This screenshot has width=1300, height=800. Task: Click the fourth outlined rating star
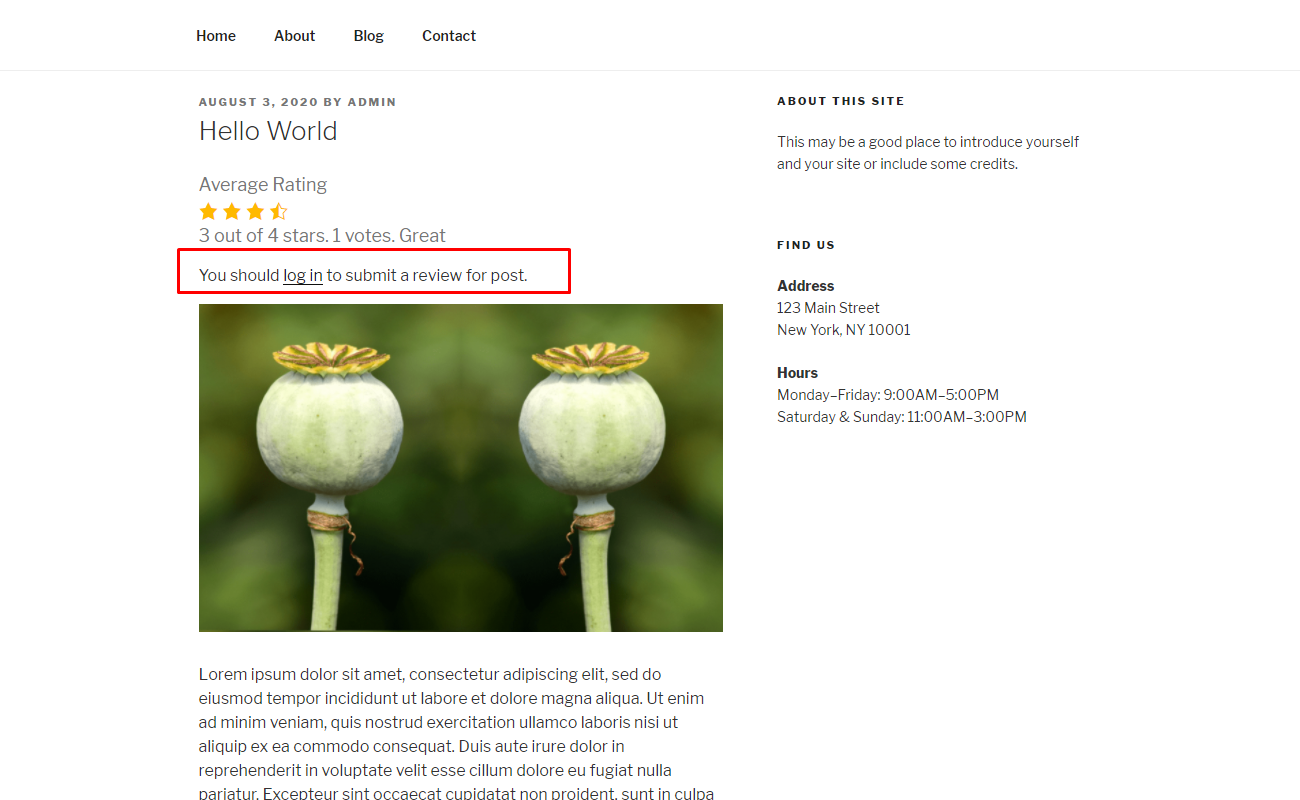[x=279, y=211]
